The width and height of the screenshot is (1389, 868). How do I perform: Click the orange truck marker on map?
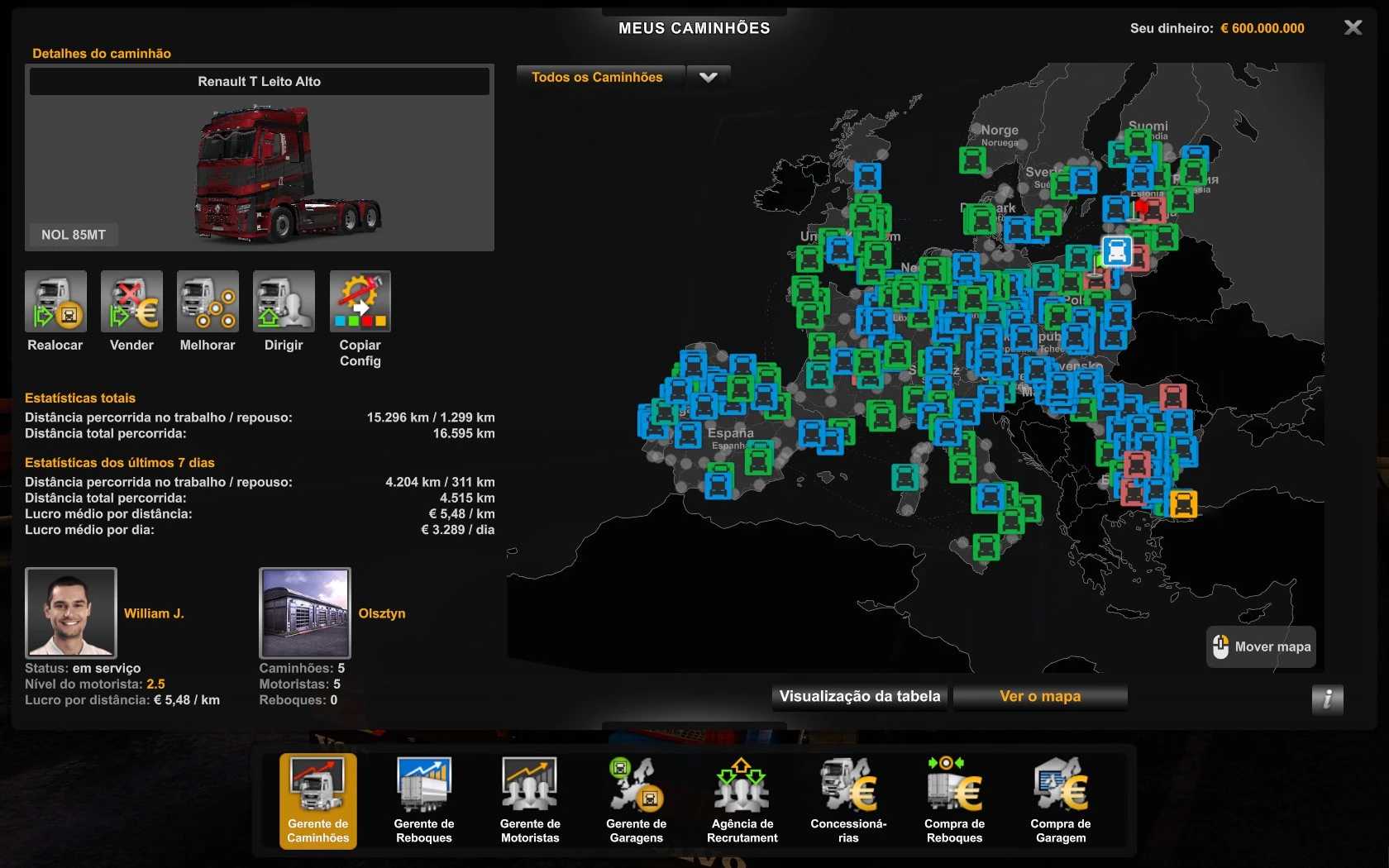1183,503
